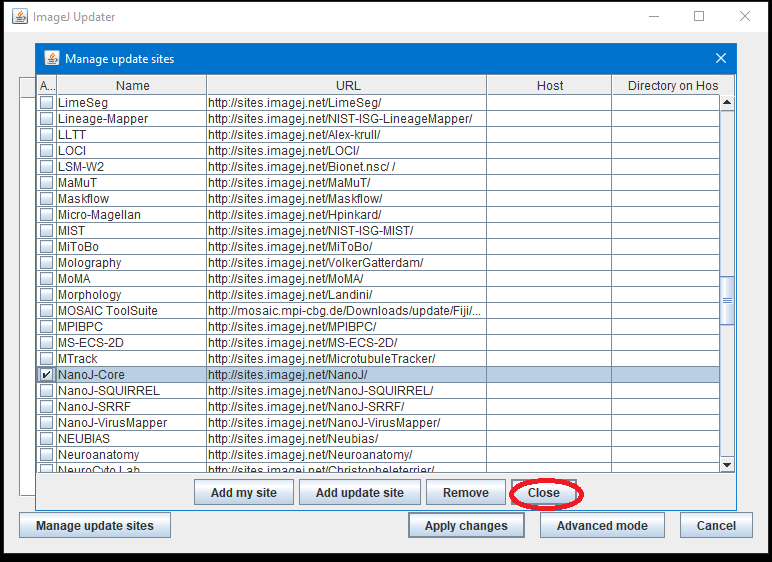
Task: Select the LLTT site name
Action: (x=72, y=135)
